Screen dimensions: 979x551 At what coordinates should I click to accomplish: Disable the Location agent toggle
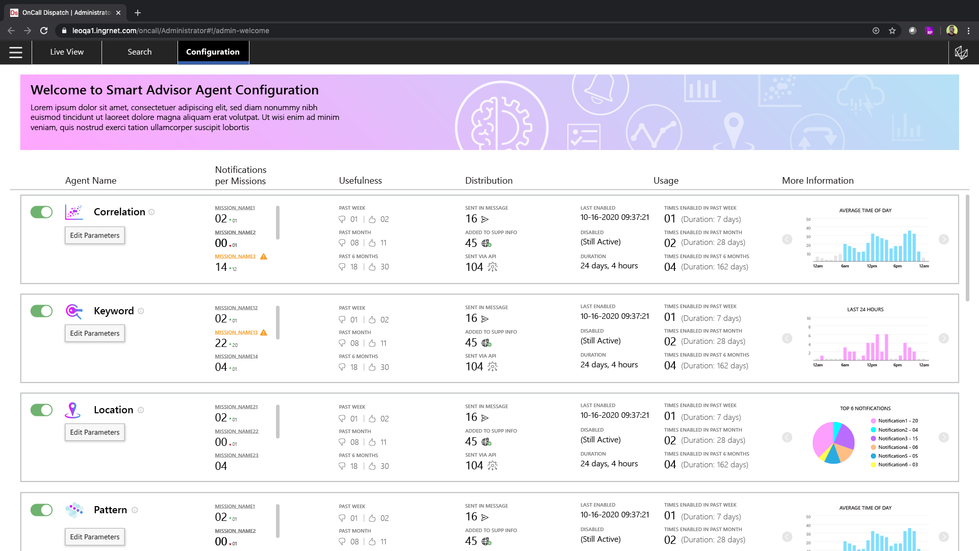pyautogui.click(x=42, y=410)
